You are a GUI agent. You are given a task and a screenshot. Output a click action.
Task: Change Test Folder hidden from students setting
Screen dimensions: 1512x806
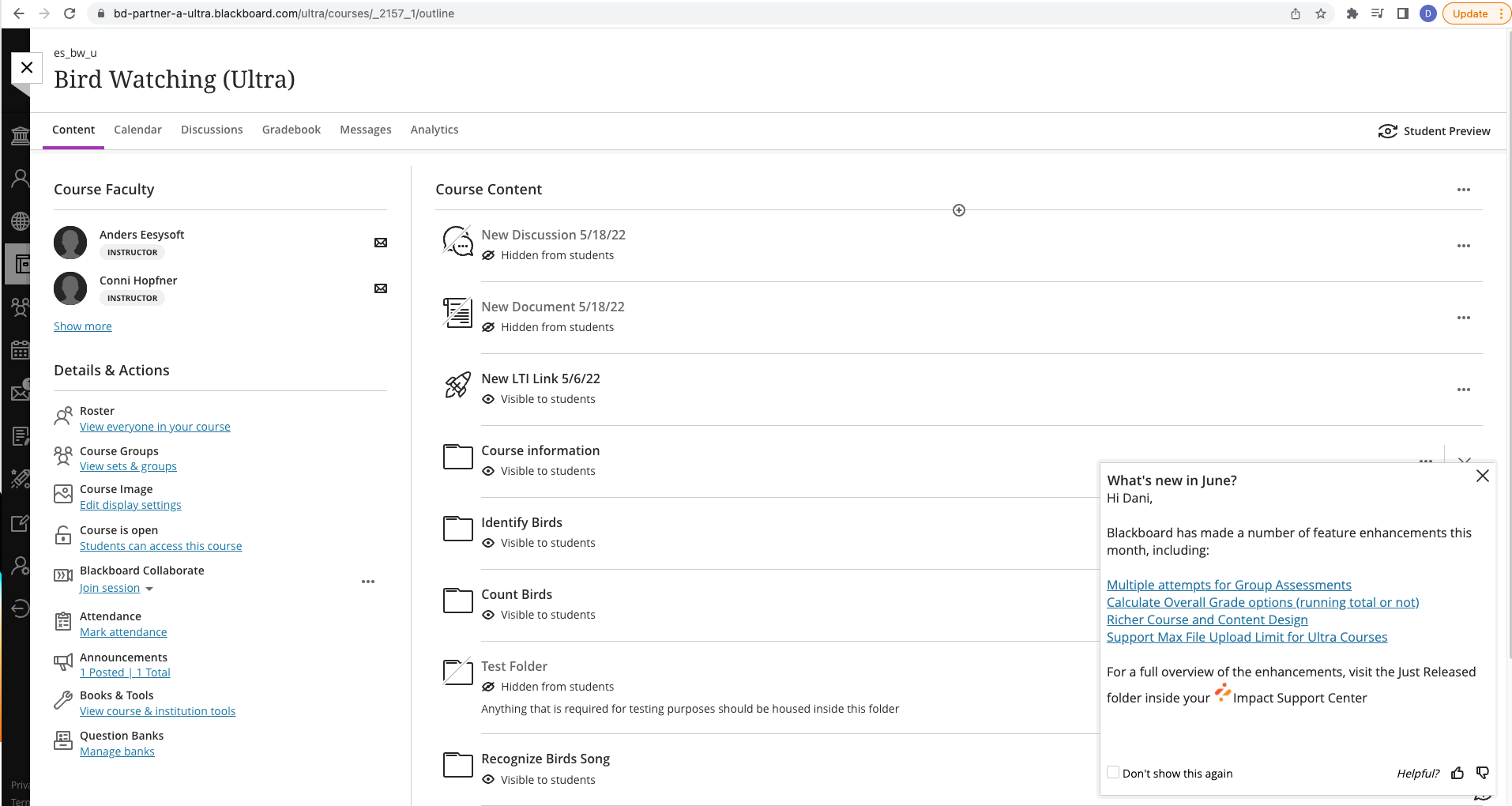tap(556, 687)
